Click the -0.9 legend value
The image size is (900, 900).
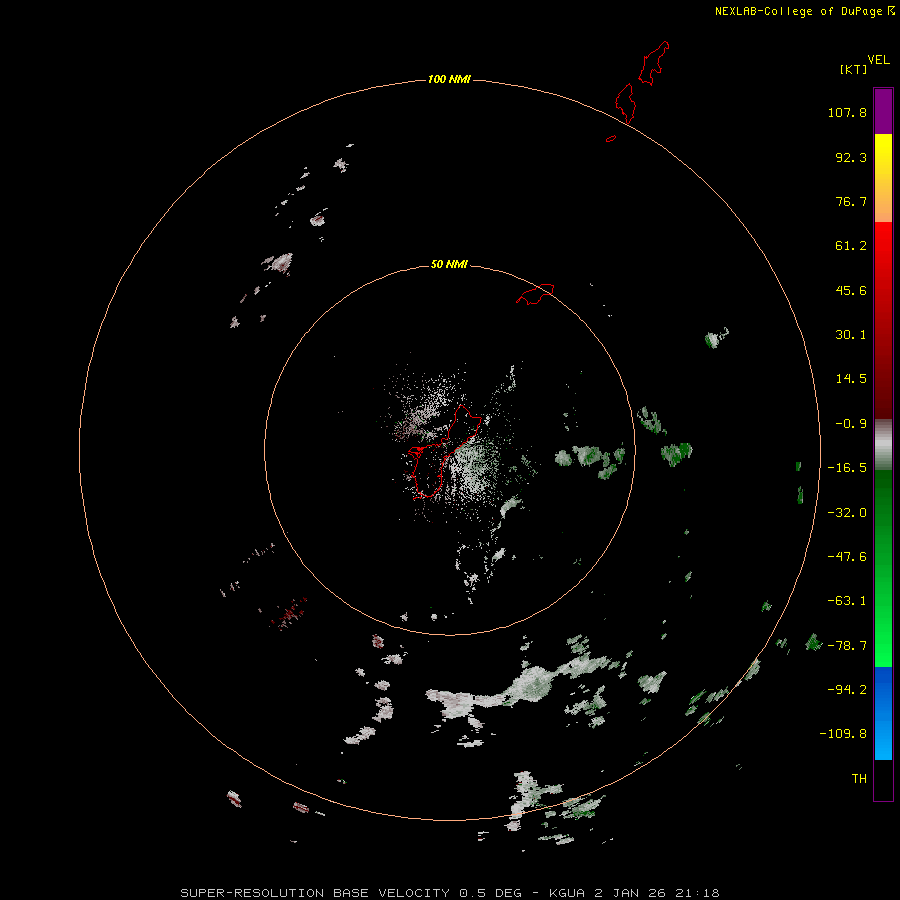[851, 424]
